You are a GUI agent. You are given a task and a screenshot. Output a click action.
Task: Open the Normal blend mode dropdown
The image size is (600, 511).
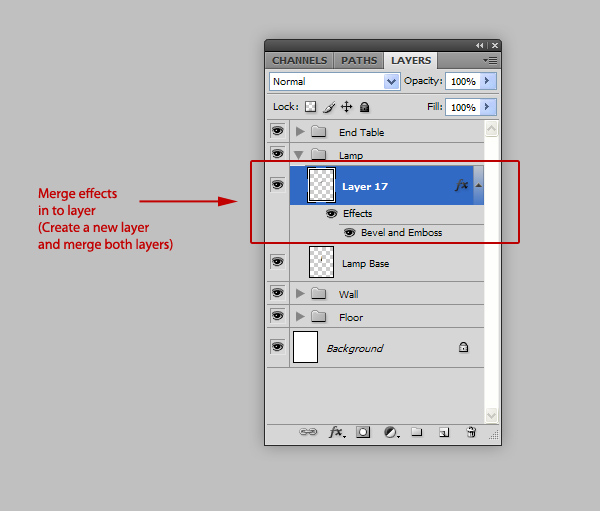[334, 81]
